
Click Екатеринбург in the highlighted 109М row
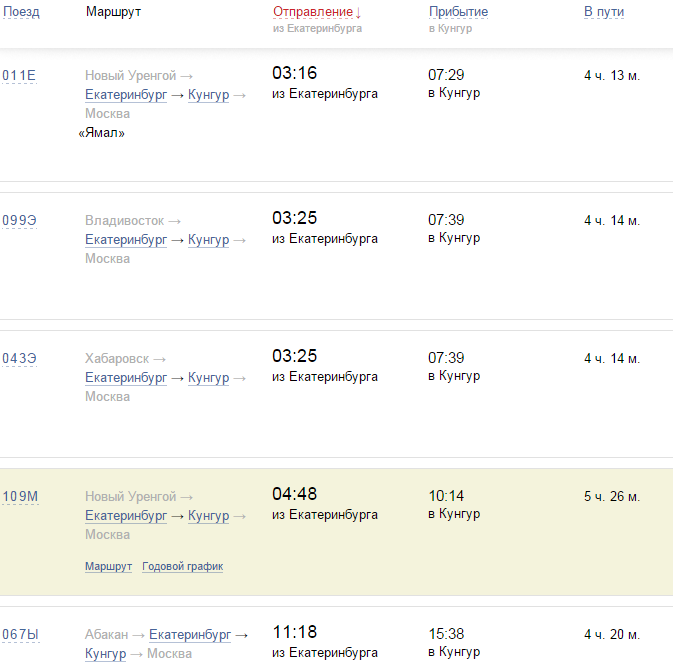click(126, 516)
